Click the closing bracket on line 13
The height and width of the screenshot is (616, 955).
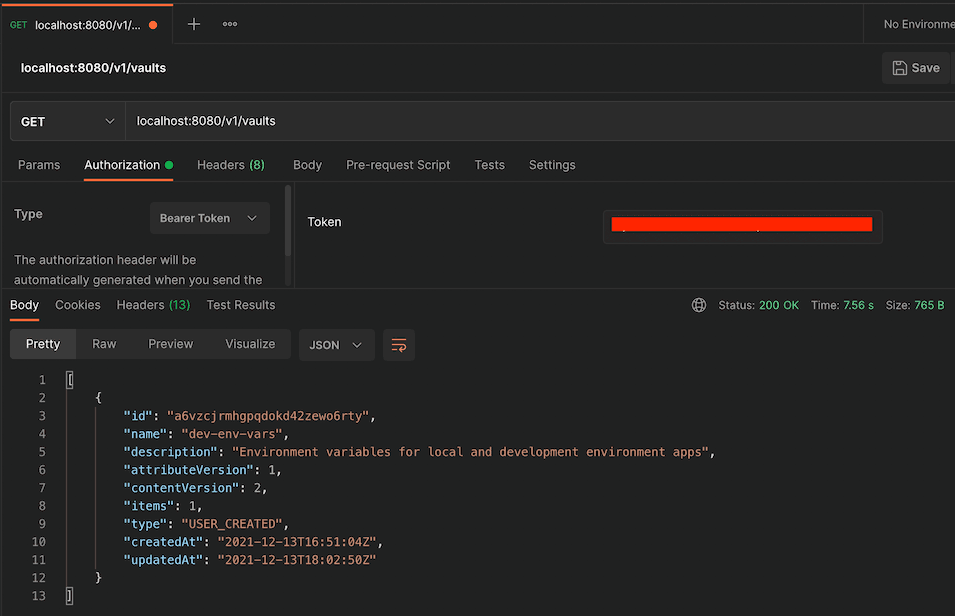click(x=69, y=596)
